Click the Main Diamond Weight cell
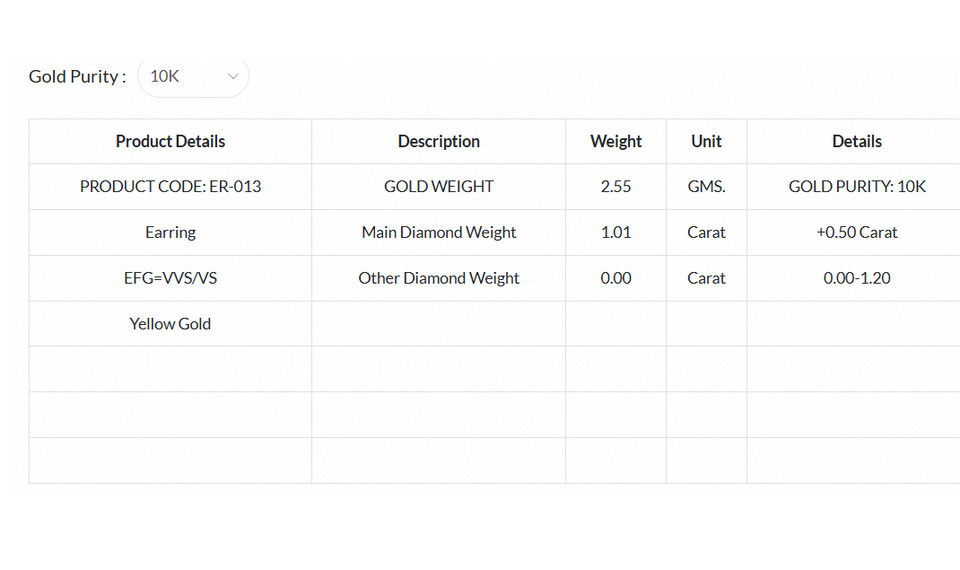This screenshot has width=960, height=570. click(x=438, y=233)
